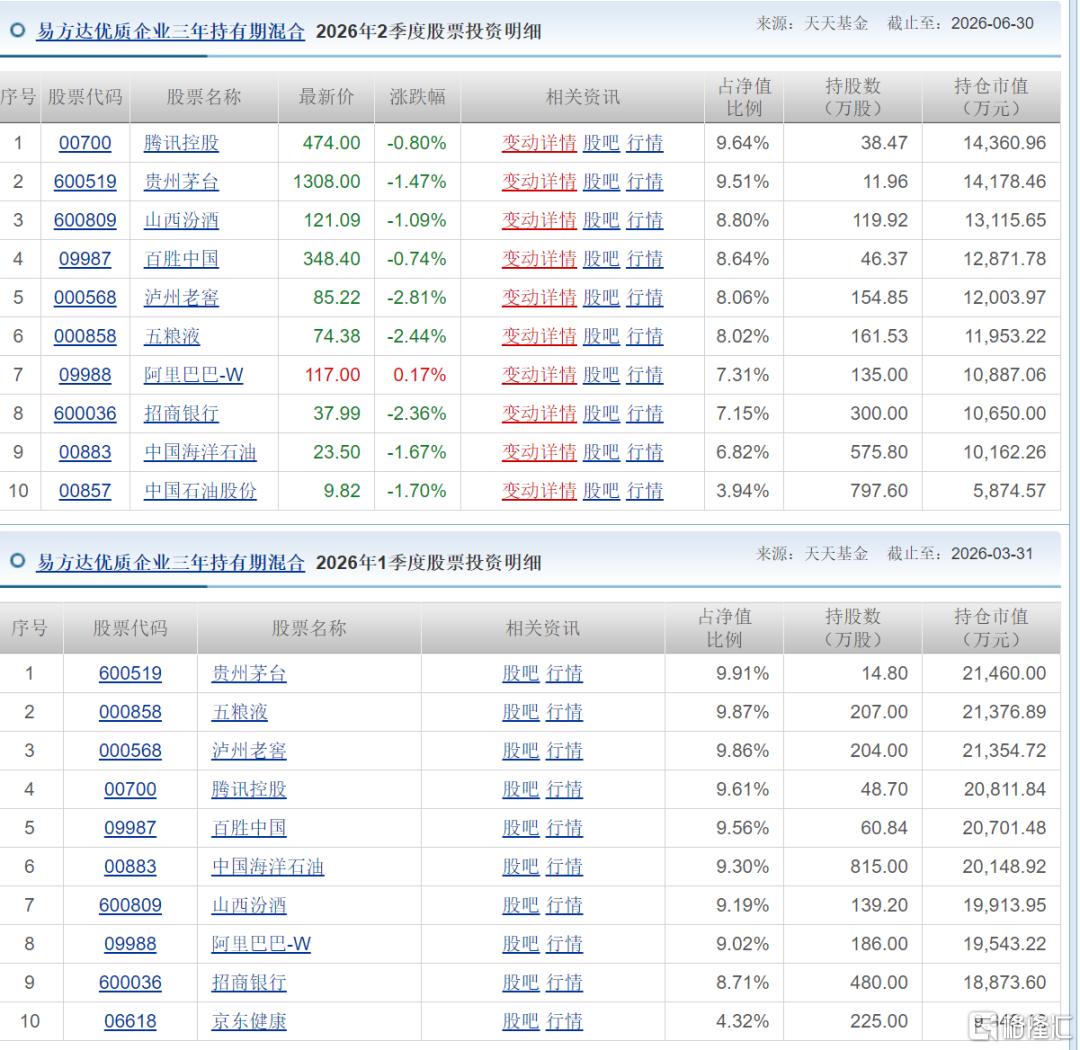This screenshot has width=1080, height=1050.
Task: Open 五粮液 name link in Q1 table
Action: (239, 712)
